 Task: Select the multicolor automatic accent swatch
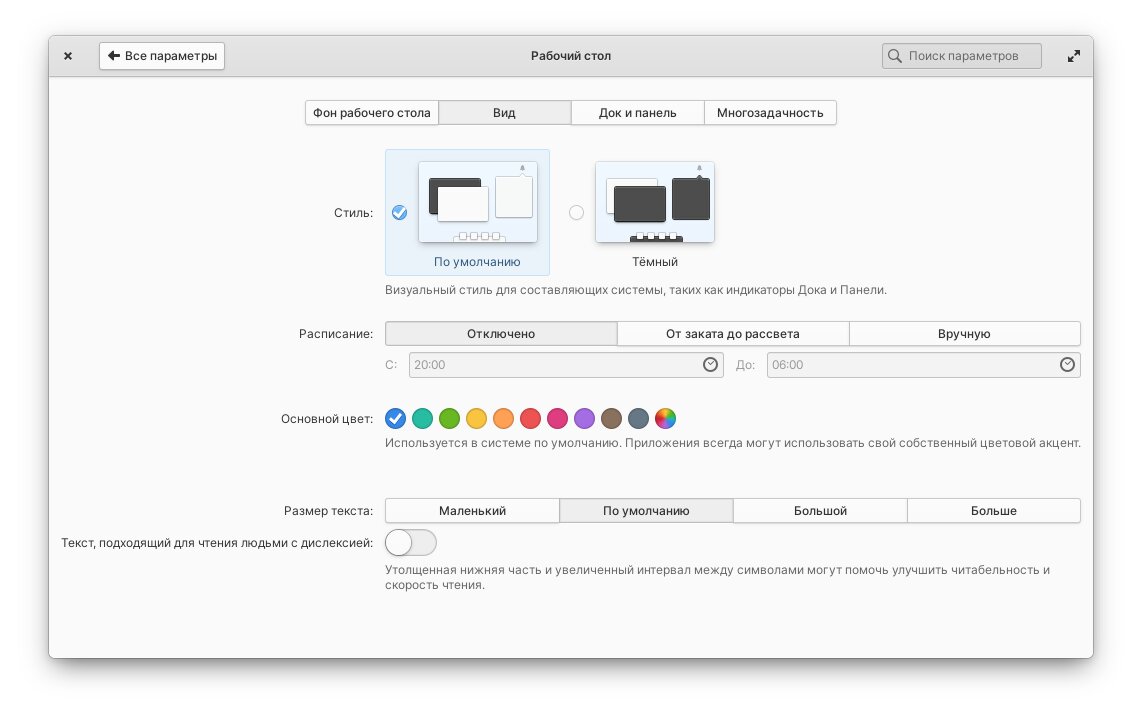666,418
